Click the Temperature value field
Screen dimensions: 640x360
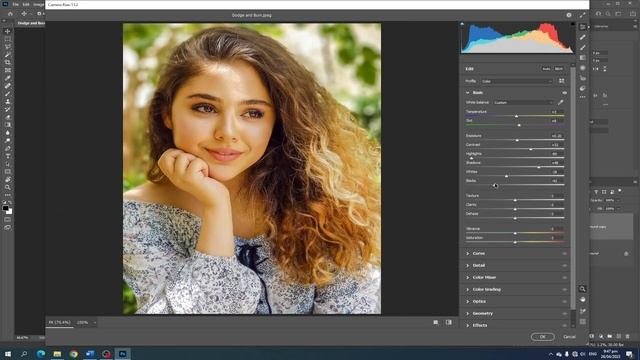(x=557, y=111)
